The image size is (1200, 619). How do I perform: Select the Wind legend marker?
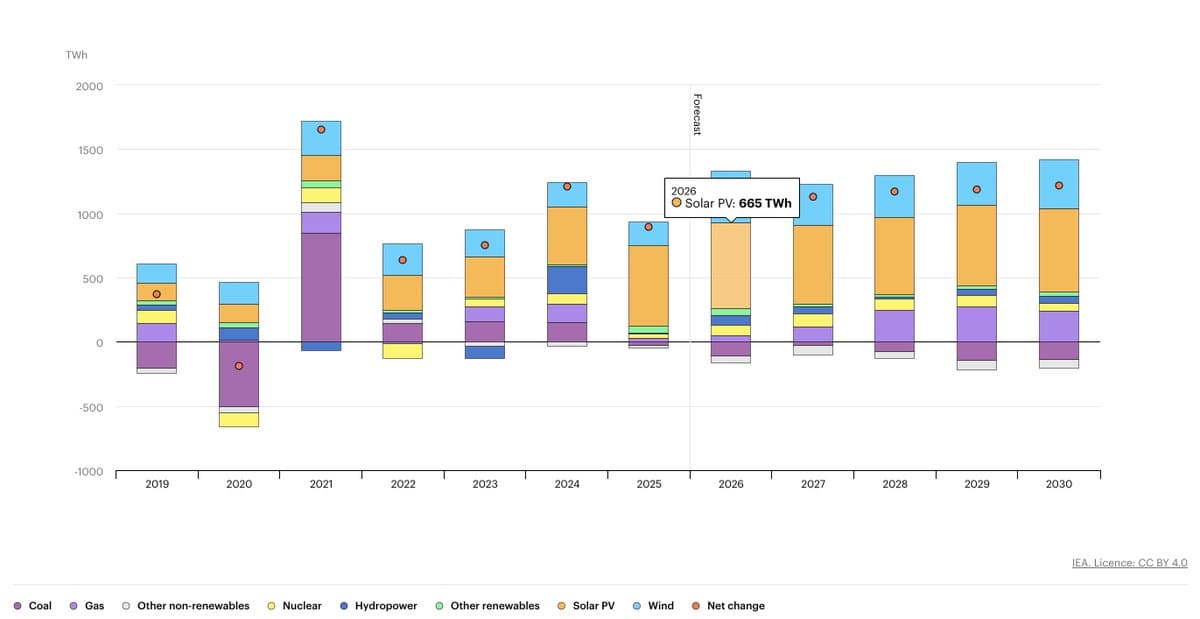(637, 605)
